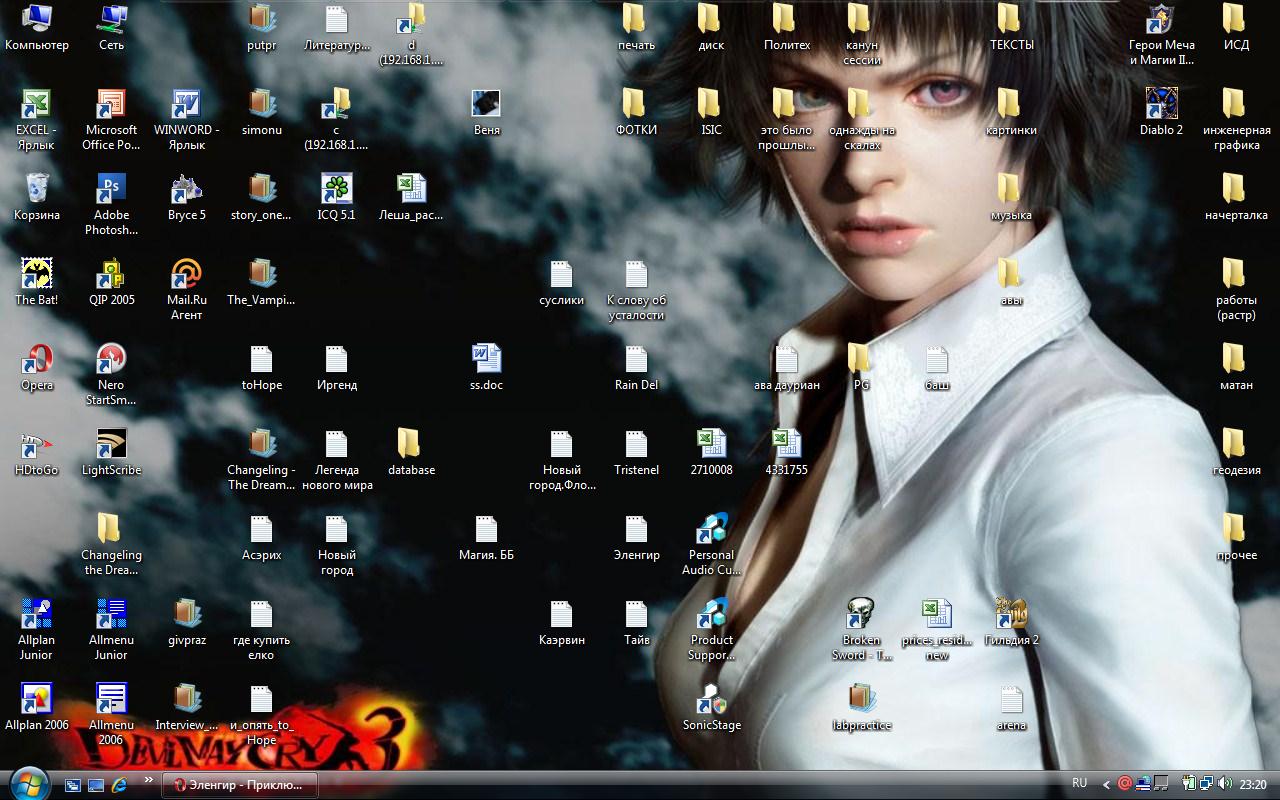The image size is (1280, 800).
Task: Launch ICQ 5.1 icon
Action: coord(336,197)
